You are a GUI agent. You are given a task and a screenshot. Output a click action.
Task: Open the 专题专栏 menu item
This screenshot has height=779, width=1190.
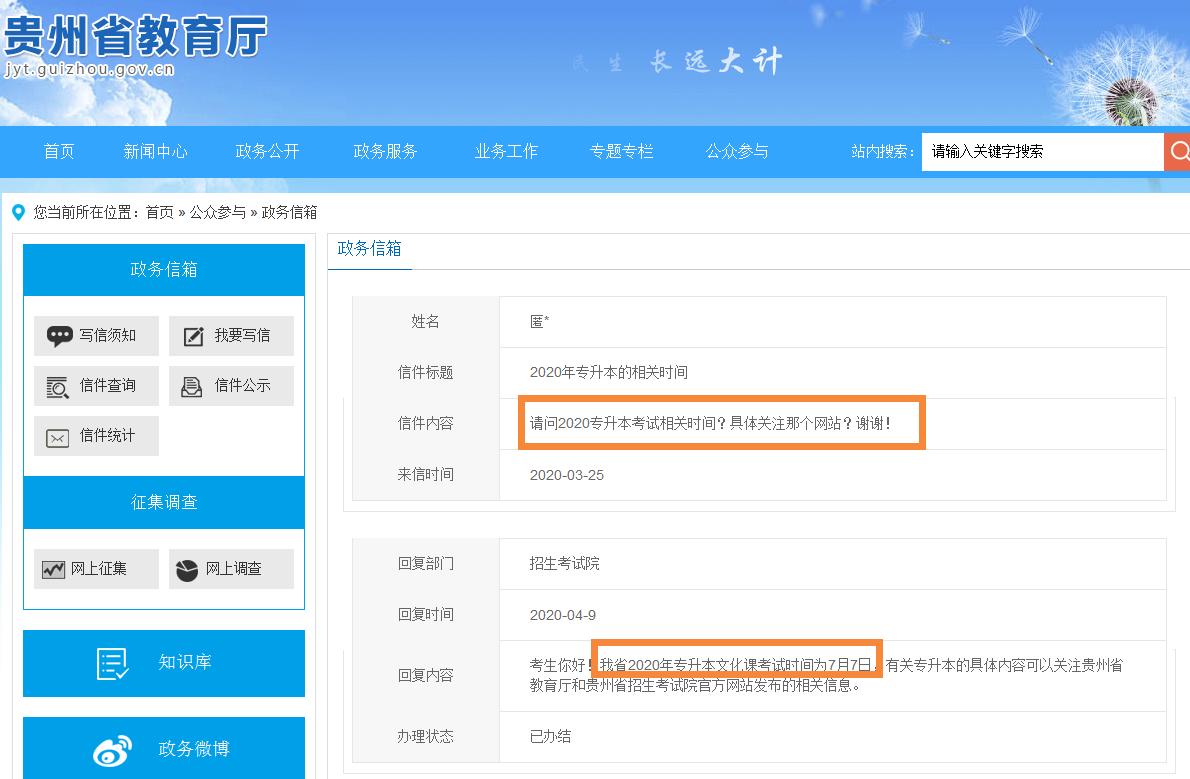(x=621, y=152)
